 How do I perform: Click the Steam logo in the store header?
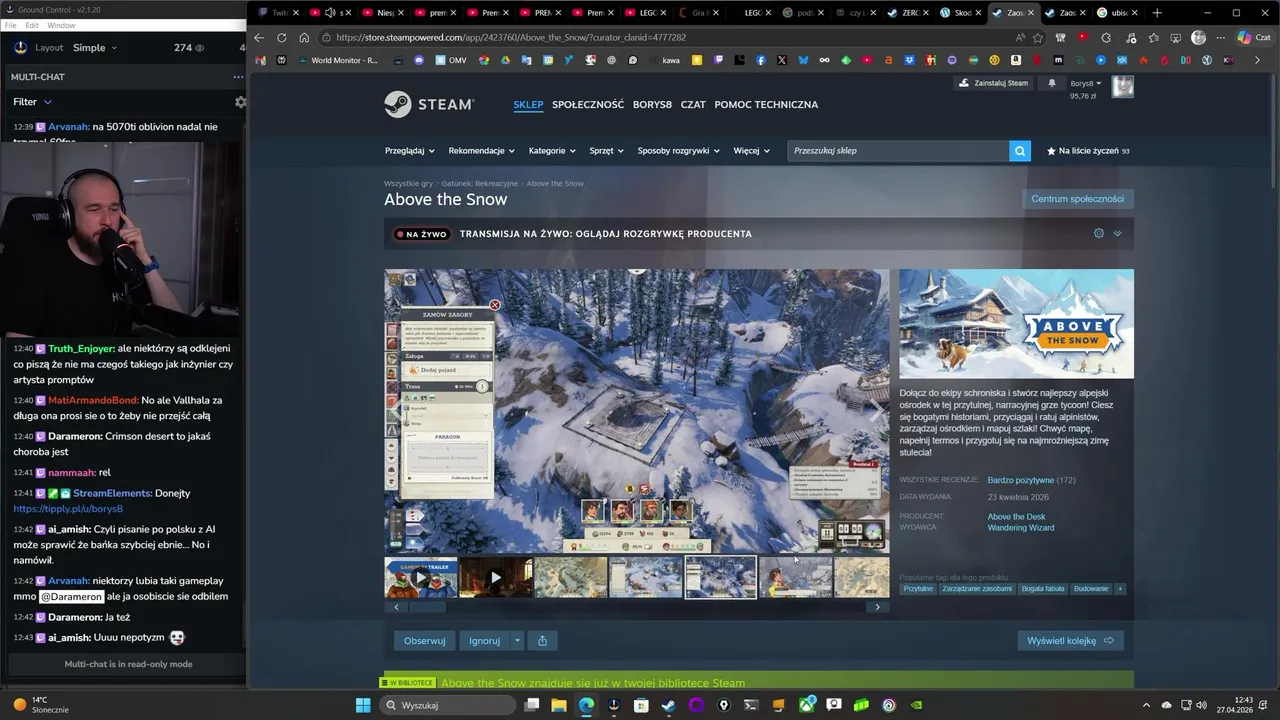428,104
